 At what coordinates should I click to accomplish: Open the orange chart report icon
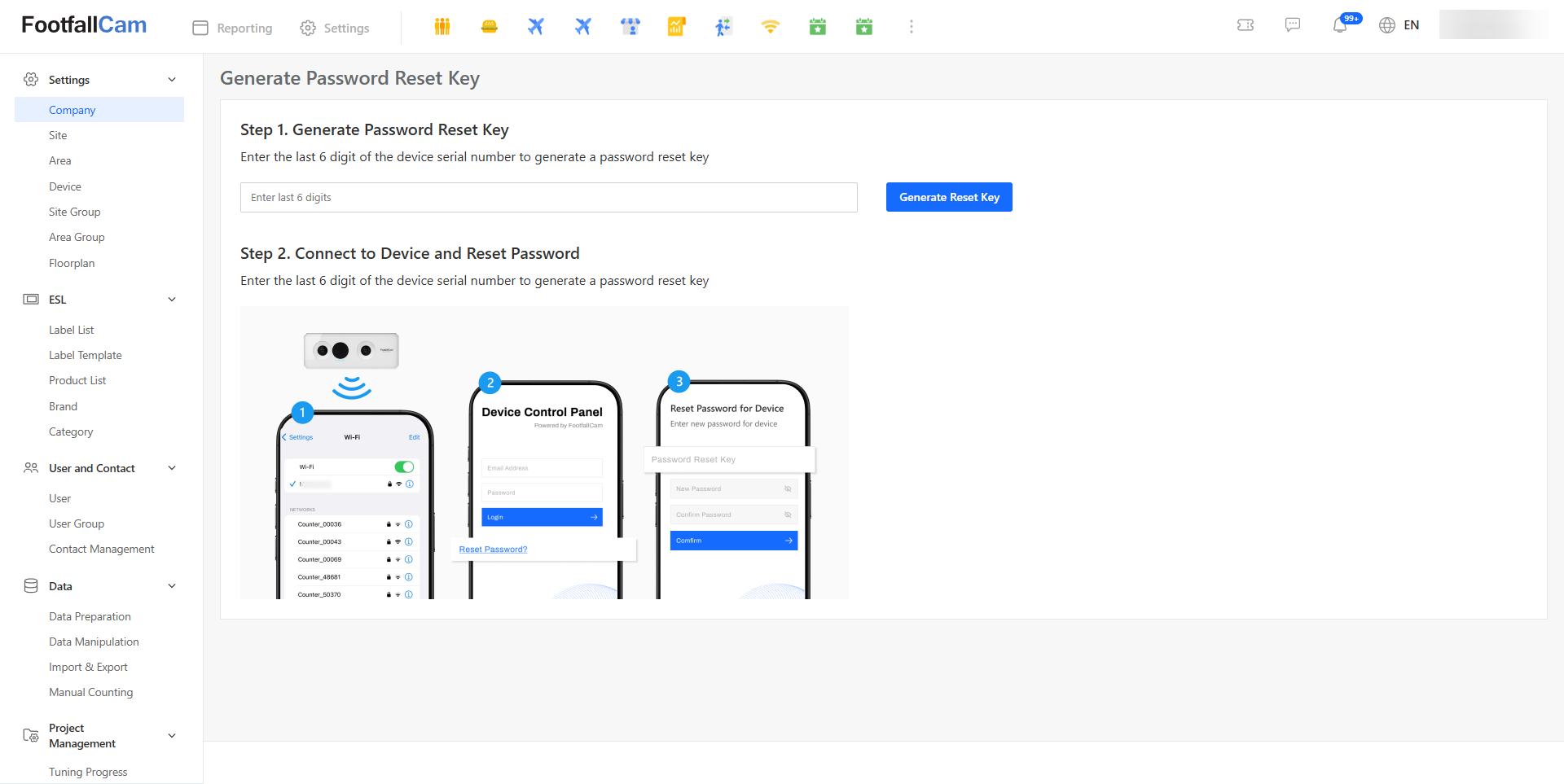(676, 27)
